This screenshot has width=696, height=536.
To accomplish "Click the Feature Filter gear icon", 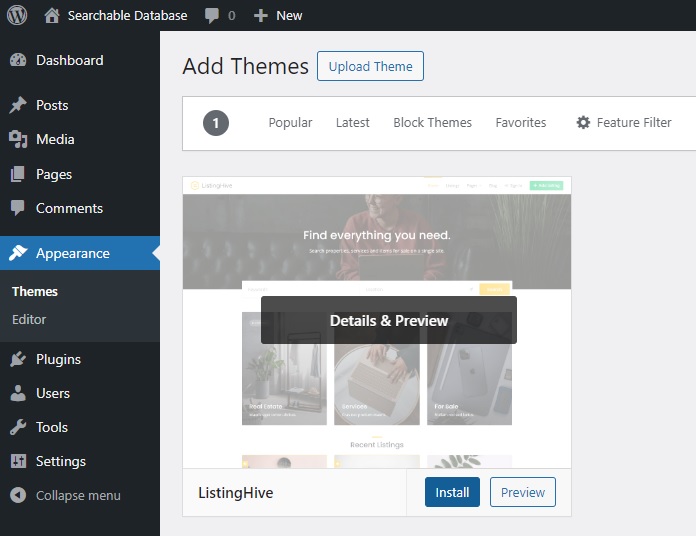I will pos(583,122).
